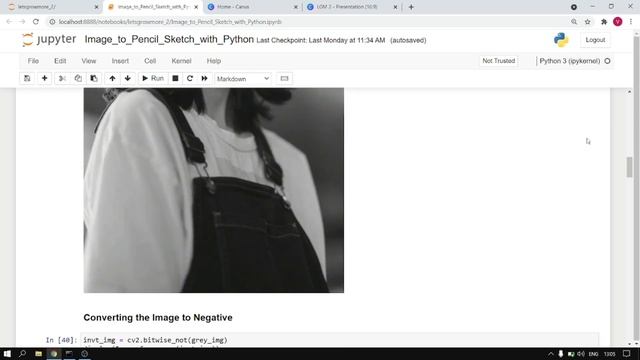Bookmark this page with the star icon
This screenshot has width=640, height=360.
pyautogui.click(x=587, y=22)
